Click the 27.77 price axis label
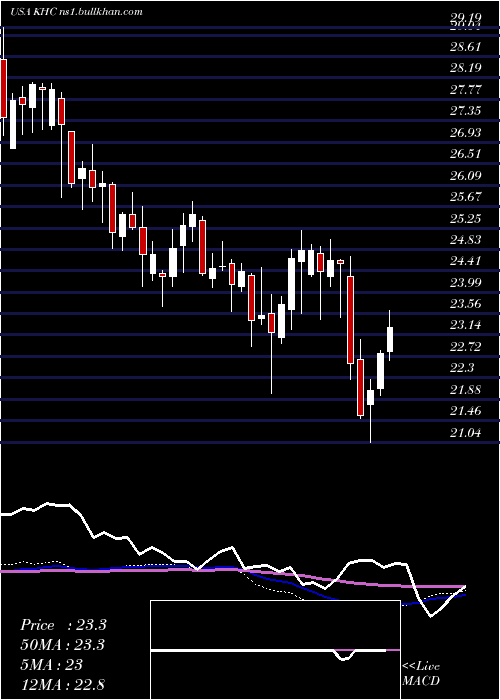The width and height of the screenshot is (500, 700). 465,90
